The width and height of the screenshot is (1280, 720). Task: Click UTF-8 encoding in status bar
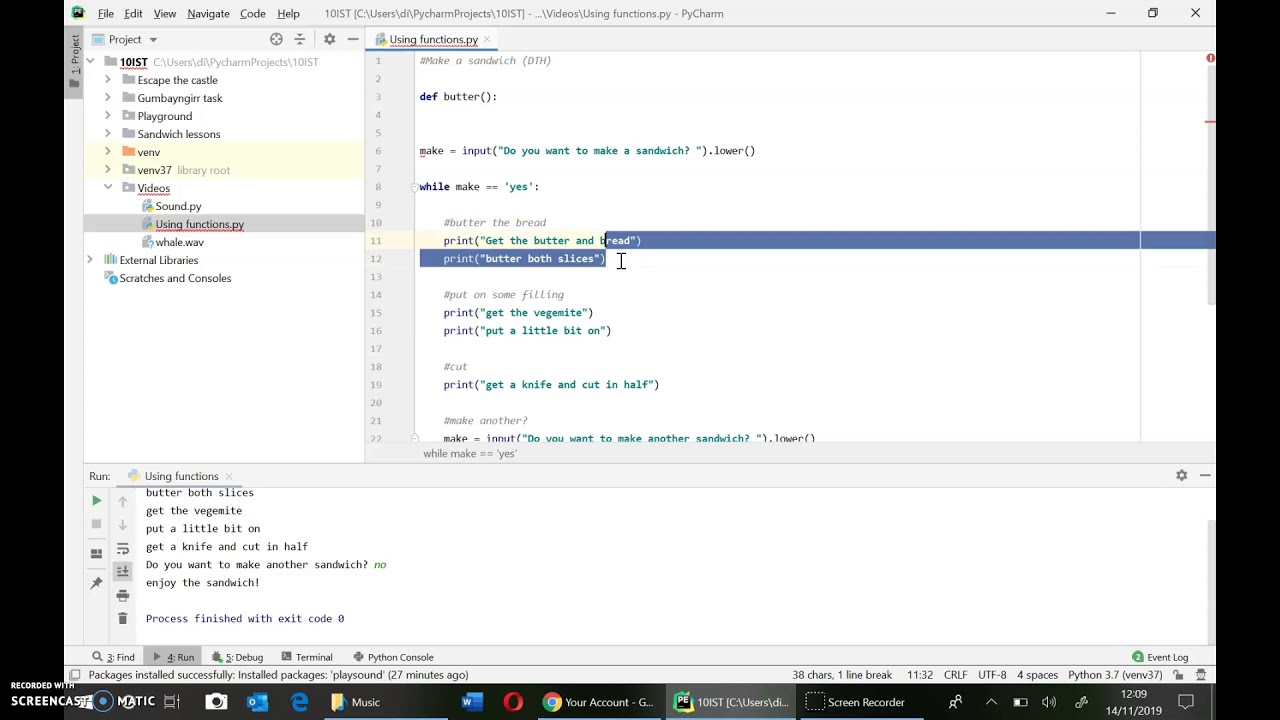coord(992,675)
